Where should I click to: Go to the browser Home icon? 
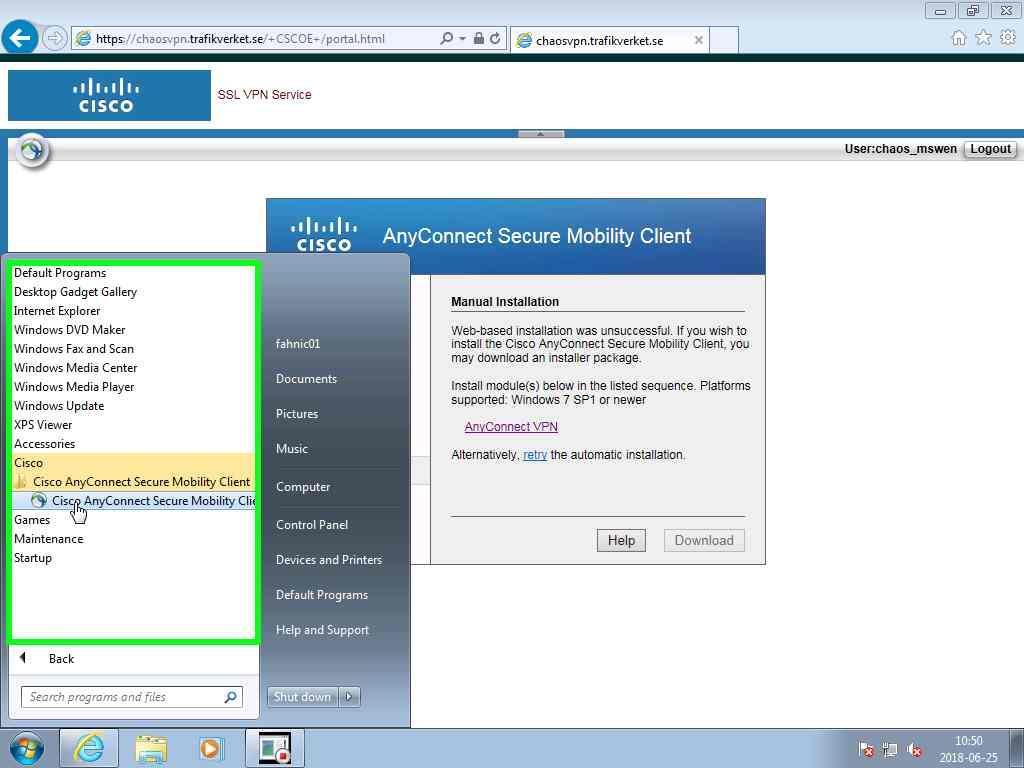[x=958, y=38]
